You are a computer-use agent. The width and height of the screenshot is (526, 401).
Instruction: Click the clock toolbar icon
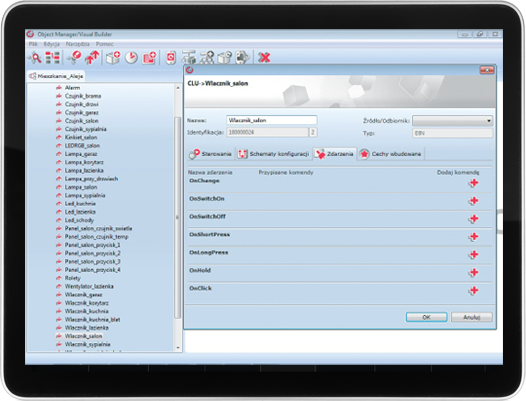(131, 58)
